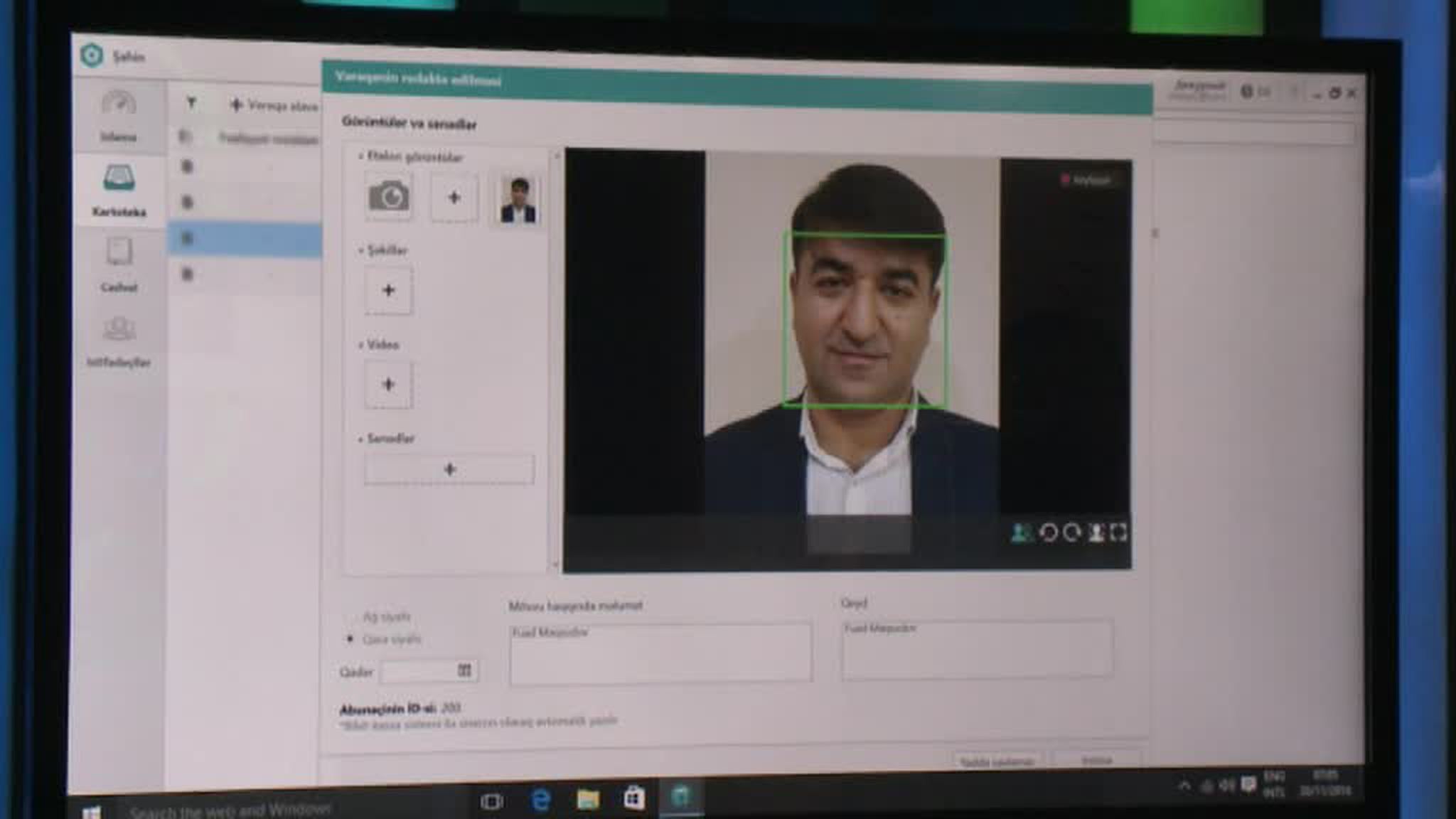The image size is (1456, 819).
Task: Click the left button at the dialog bottom
Action: [997, 761]
